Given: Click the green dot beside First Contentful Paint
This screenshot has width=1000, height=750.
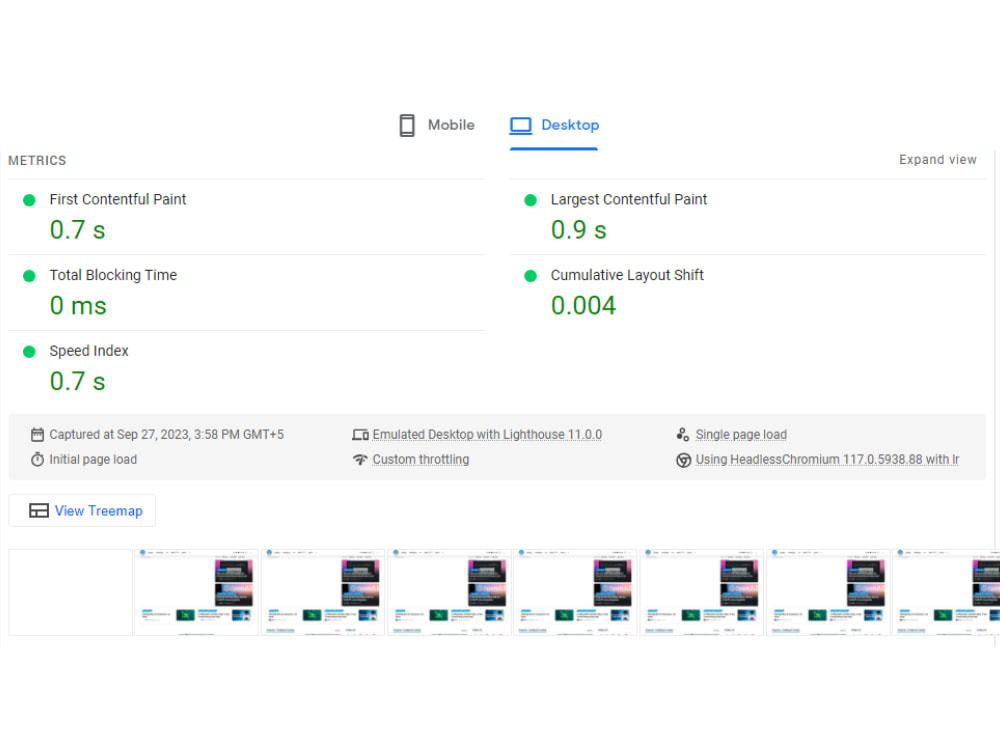Looking at the screenshot, I should 29,200.
